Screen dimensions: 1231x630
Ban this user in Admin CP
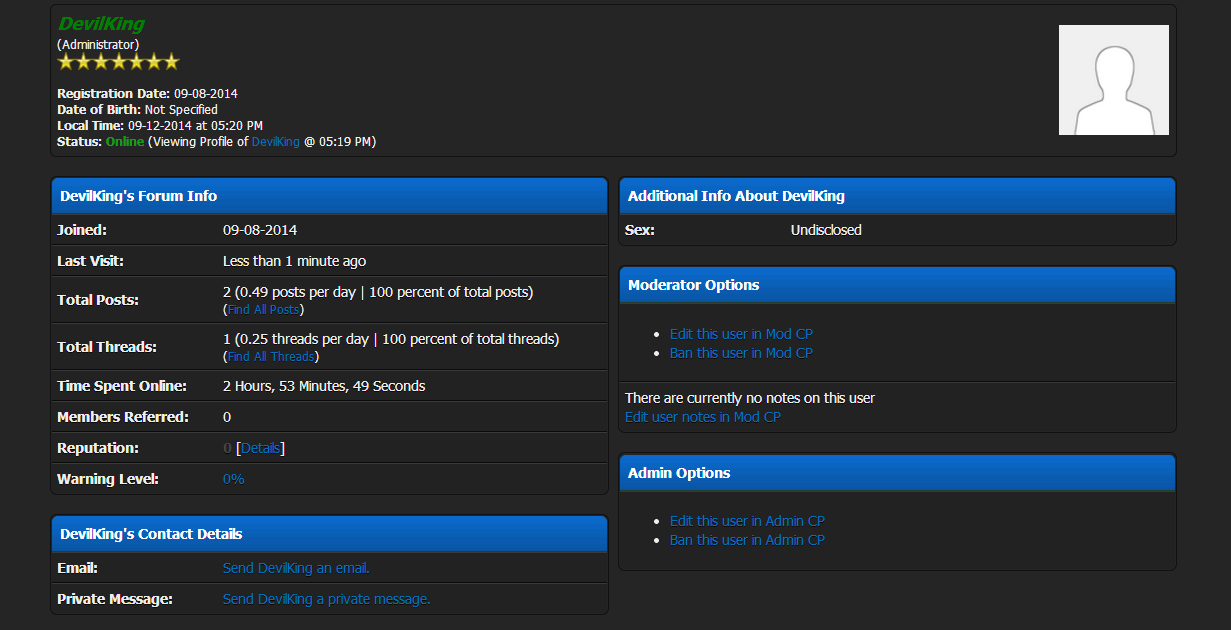(x=747, y=540)
